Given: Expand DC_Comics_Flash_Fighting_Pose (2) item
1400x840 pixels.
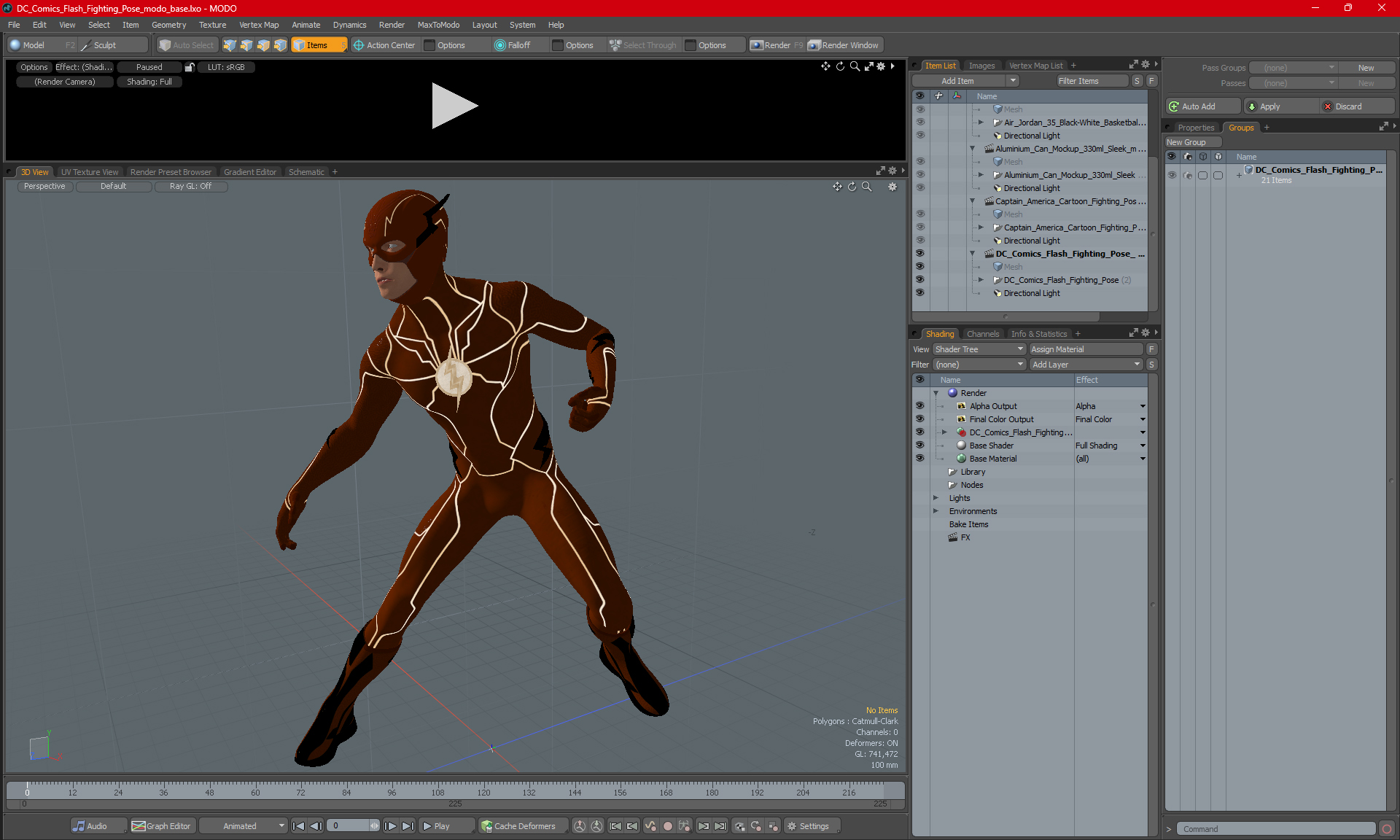Looking at the screenshot, I should point(981,280).
